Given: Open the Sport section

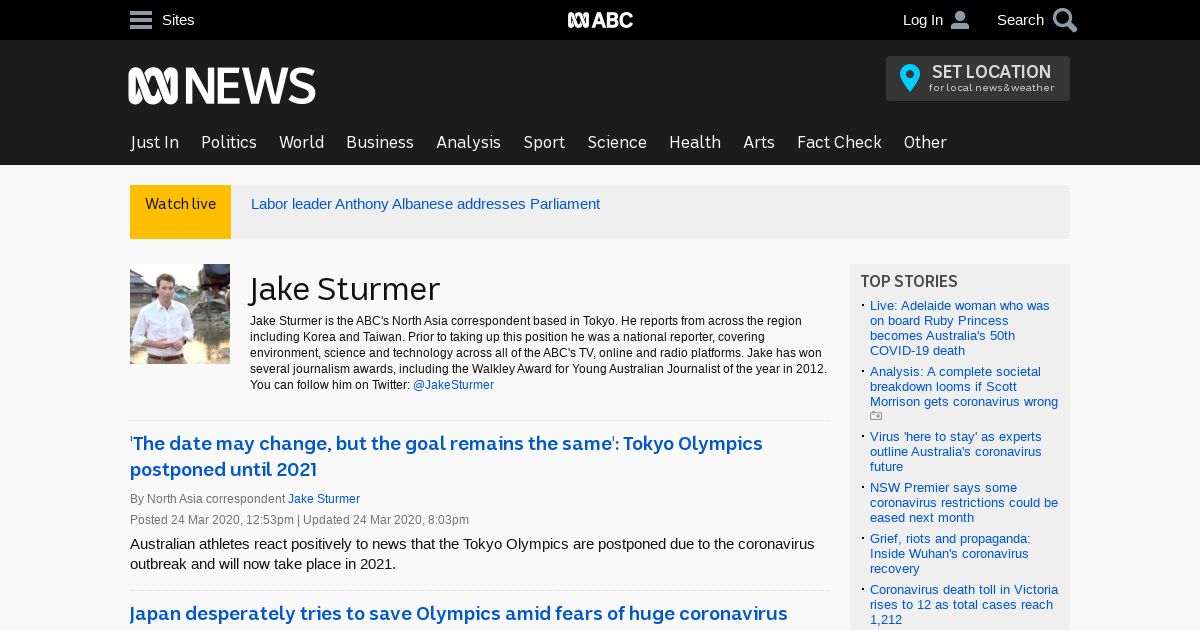Looking at the screenshot, I should point(544,142).
